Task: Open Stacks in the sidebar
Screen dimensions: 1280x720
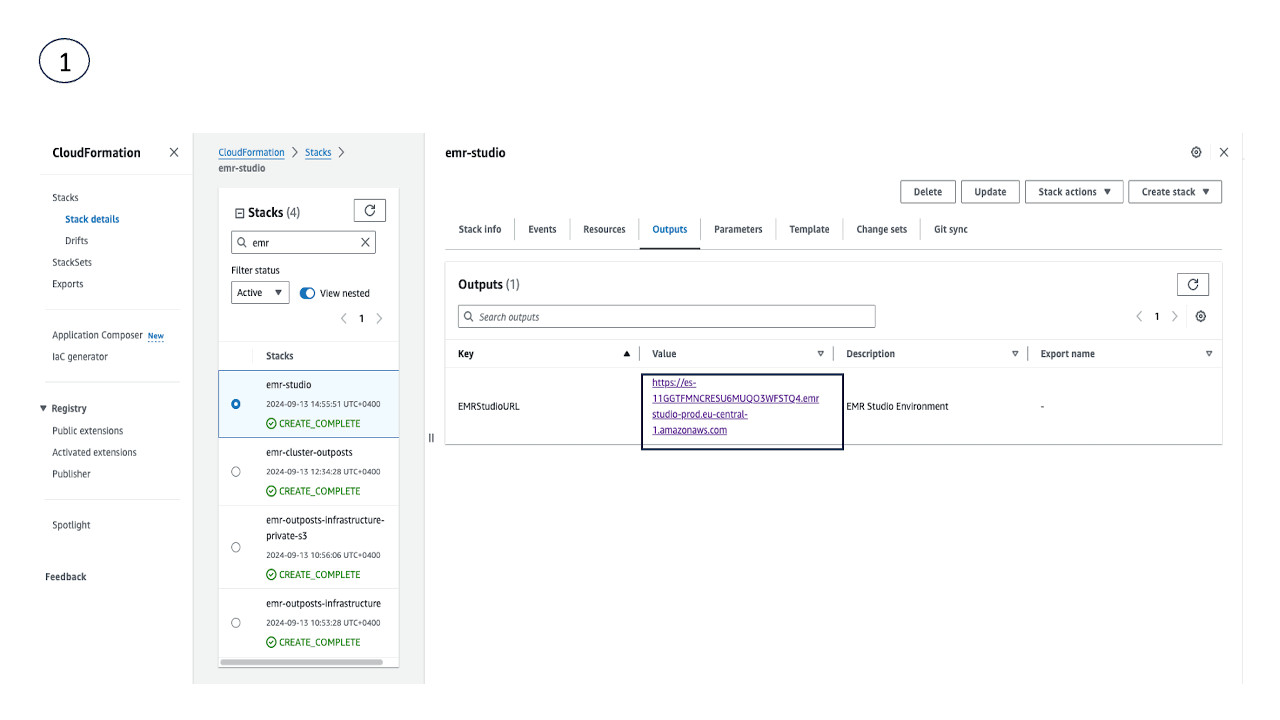Action: click(x=65, y=198)
